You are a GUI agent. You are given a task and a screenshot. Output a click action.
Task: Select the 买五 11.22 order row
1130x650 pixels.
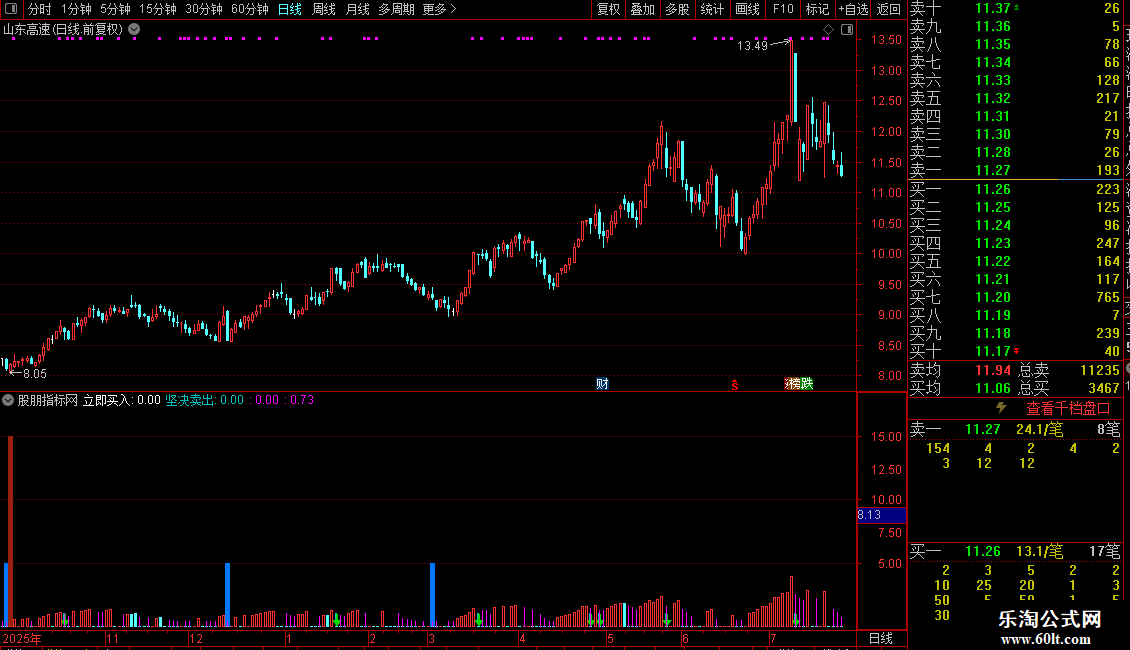tap(1015, 261)
